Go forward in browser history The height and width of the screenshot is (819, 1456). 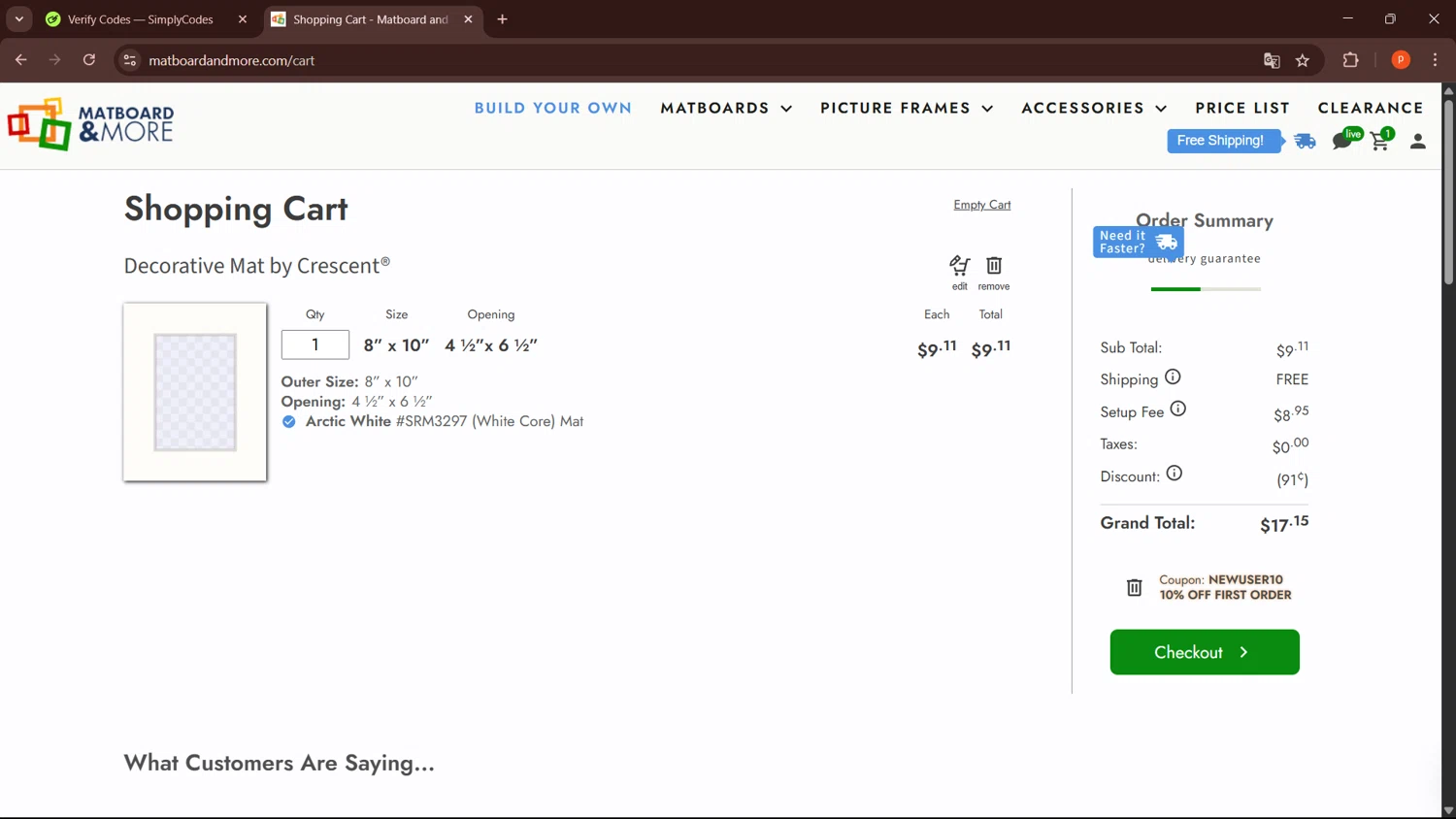pyautogui.click(x=54, y=60)
